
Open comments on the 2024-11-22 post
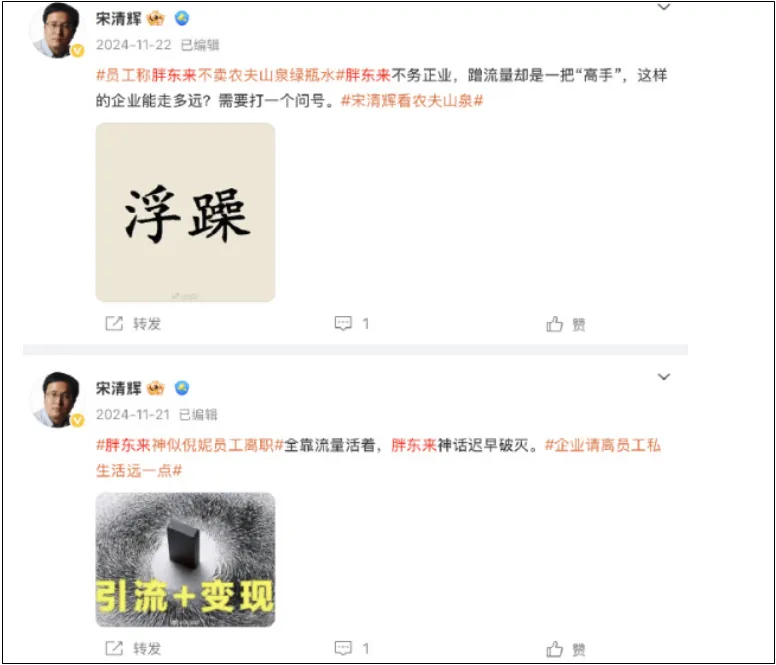[343, 324]
